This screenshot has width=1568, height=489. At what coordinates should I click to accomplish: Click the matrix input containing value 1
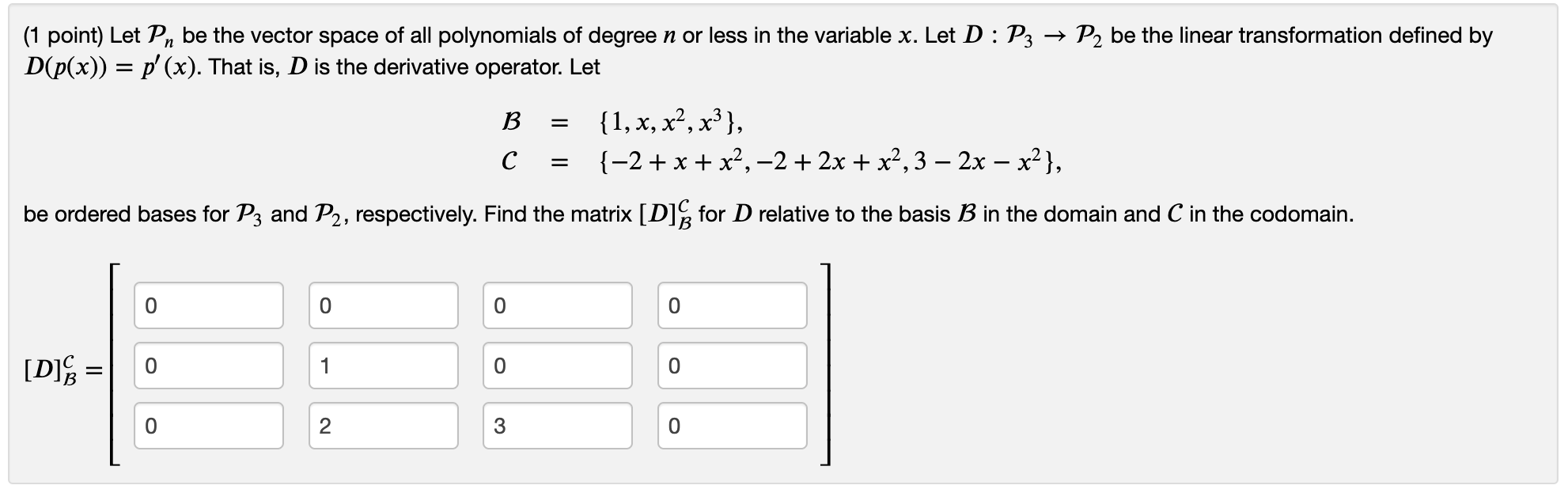(384, 366)
